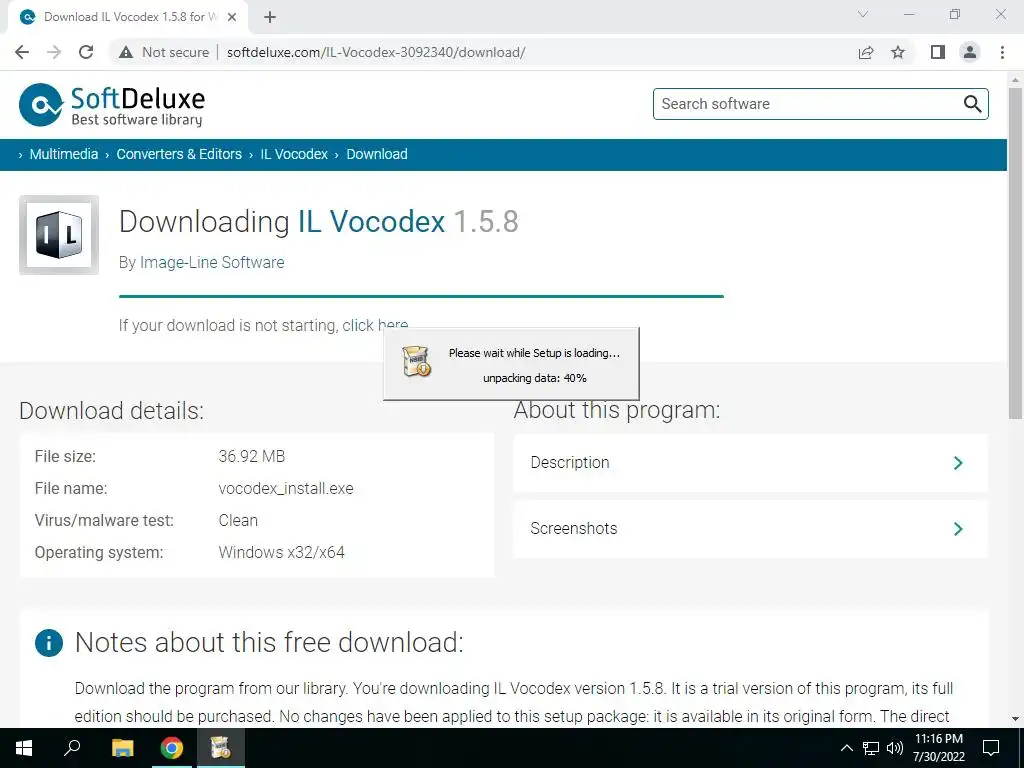Viewport: 1024px width, 768px height.
Task: Expand the Description section
Action: 750,462
